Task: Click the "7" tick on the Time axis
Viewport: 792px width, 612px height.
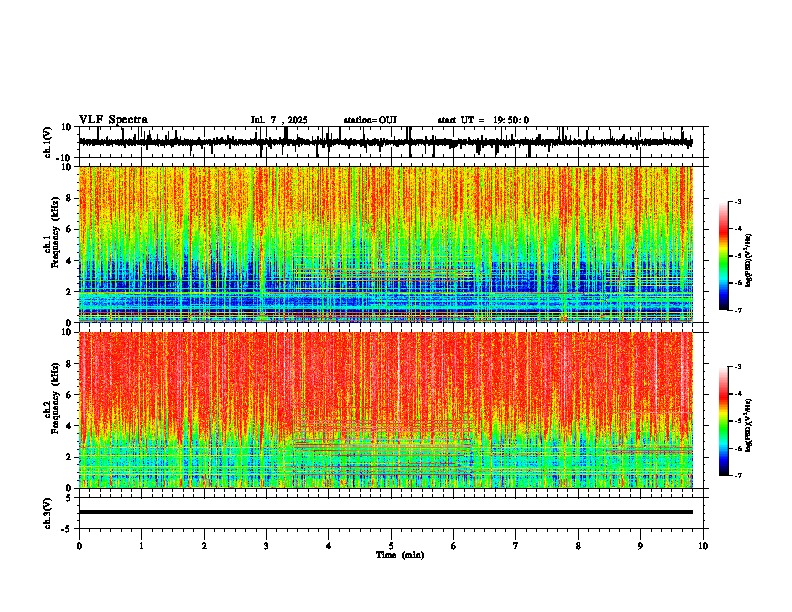Action: [516, 546]
